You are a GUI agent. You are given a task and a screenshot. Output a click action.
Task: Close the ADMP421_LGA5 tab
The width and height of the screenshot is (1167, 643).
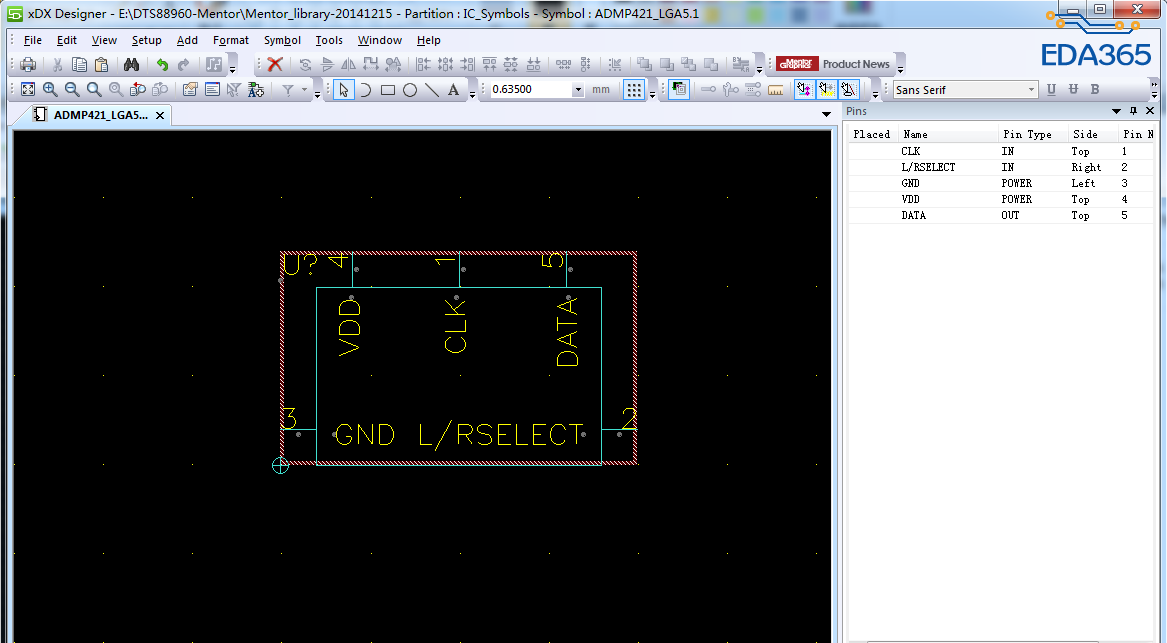pos(160,115)
